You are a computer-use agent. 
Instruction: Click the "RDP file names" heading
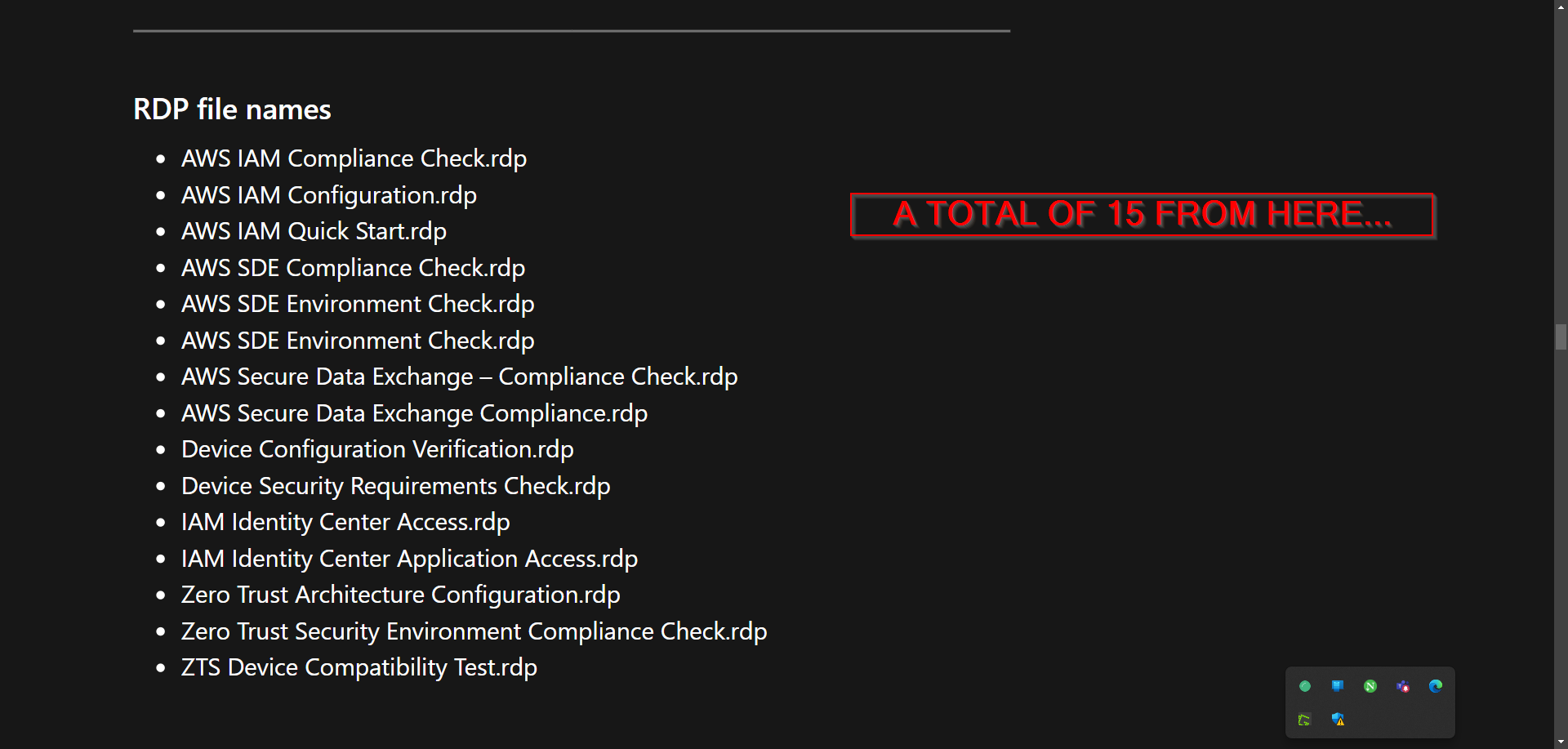pos(232,109)
